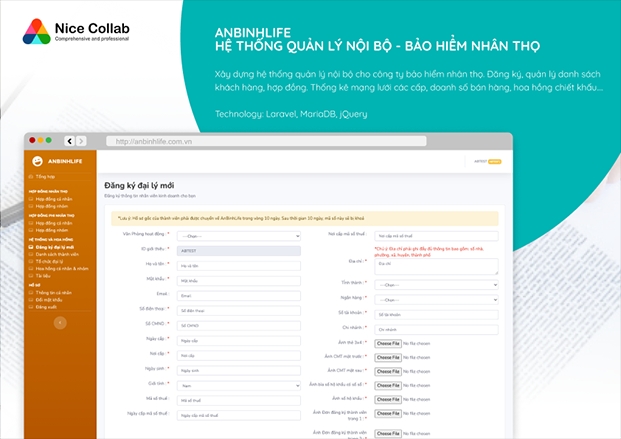Click Choose File for Ảnh sổ hộ khẩu
The width and height of the screenshot is (621, 439).
pos(388,399)
